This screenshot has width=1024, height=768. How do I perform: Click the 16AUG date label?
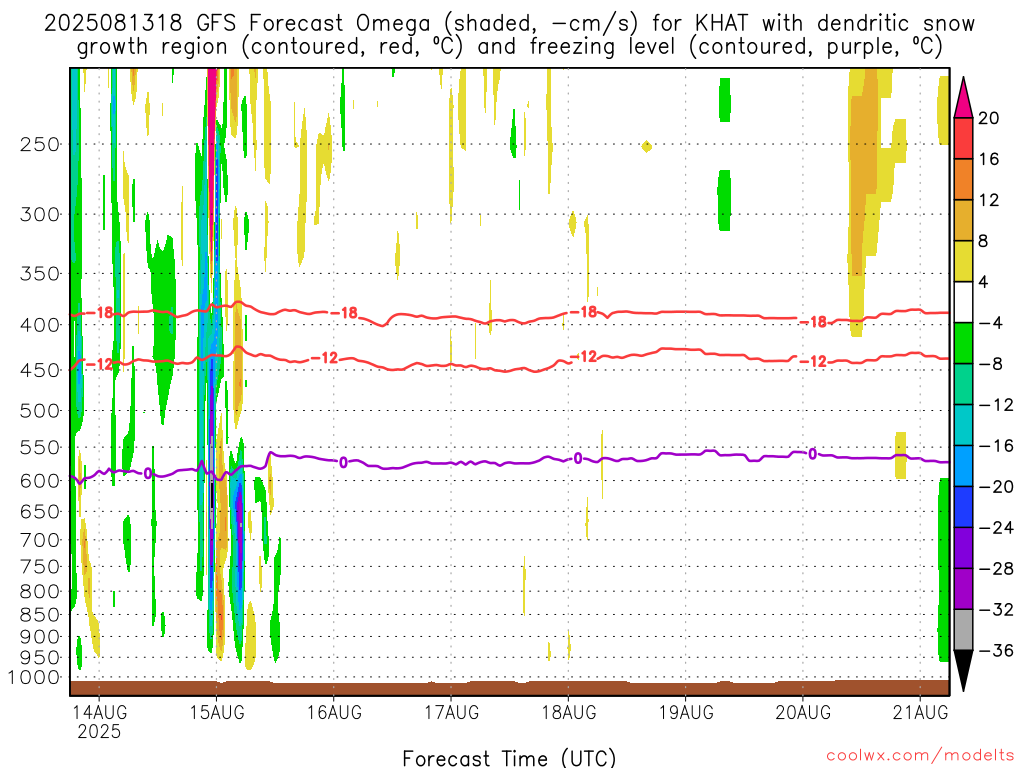click(x=334, y=712)
